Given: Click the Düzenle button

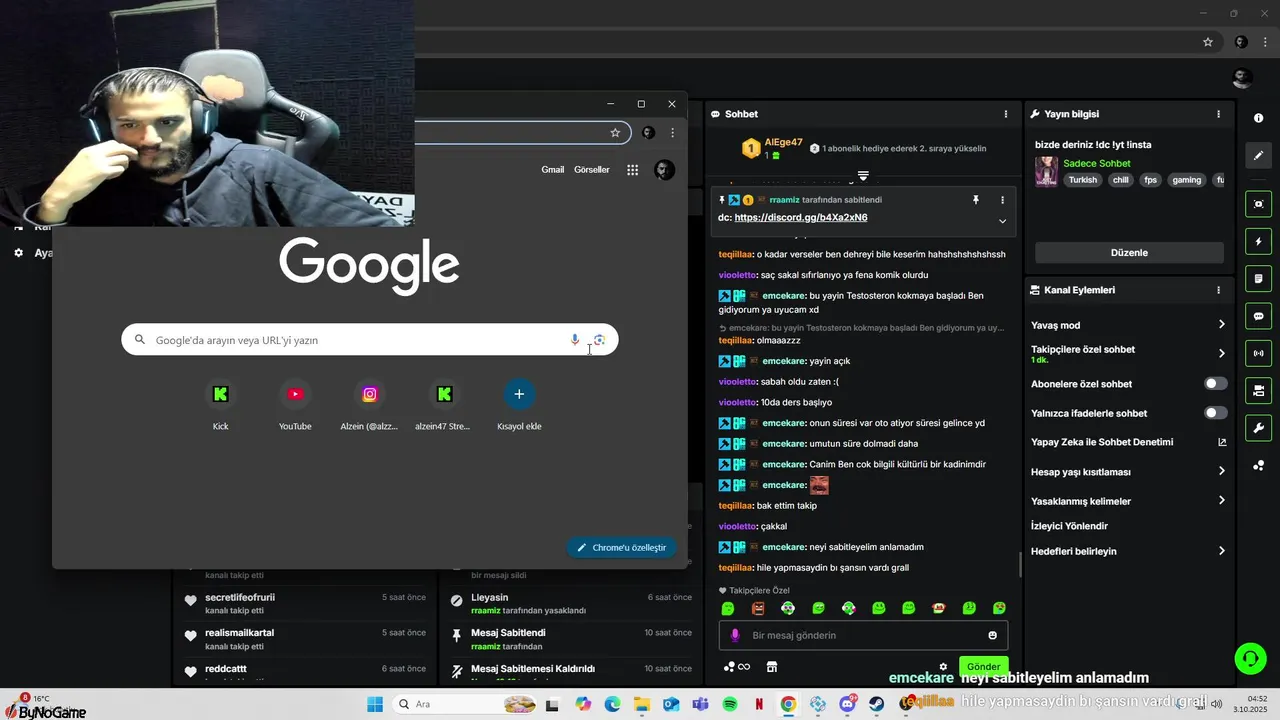Looking at the screenshot, I should (1129, 253).
